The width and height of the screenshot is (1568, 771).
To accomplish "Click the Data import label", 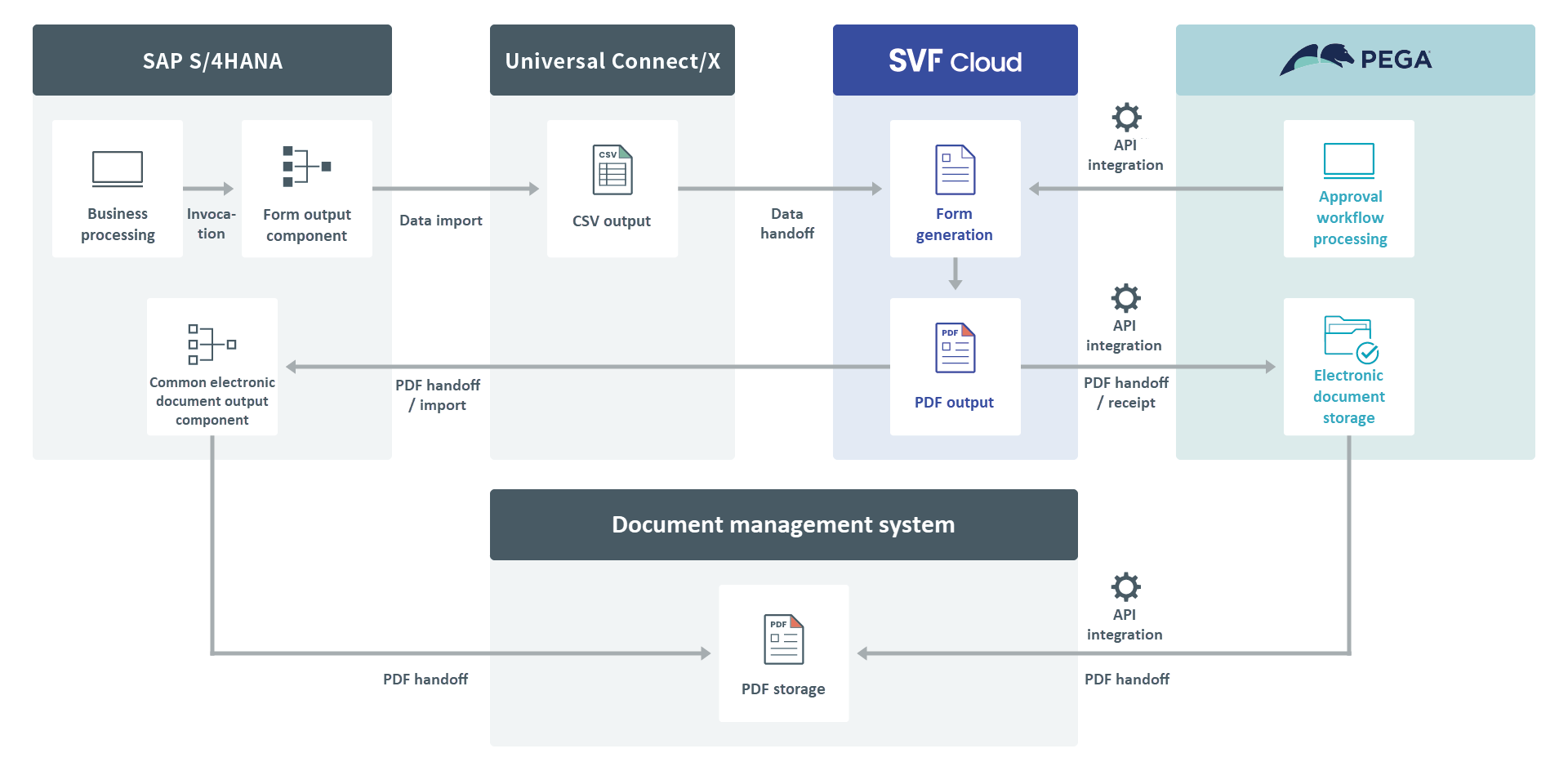I will coord(441,221).
